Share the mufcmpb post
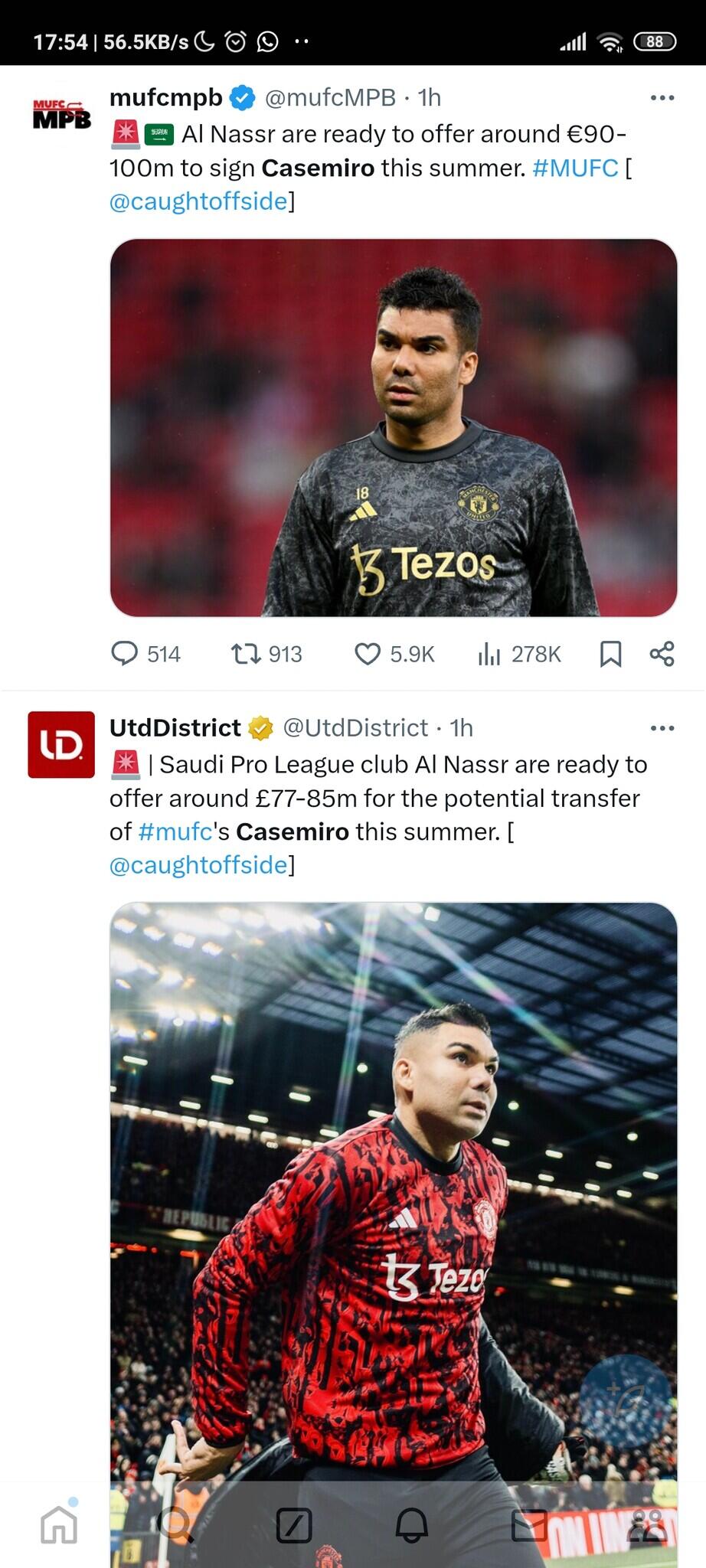Image resolution: width=706 pixels, height=1568 pixels. (x=662, y=654)
